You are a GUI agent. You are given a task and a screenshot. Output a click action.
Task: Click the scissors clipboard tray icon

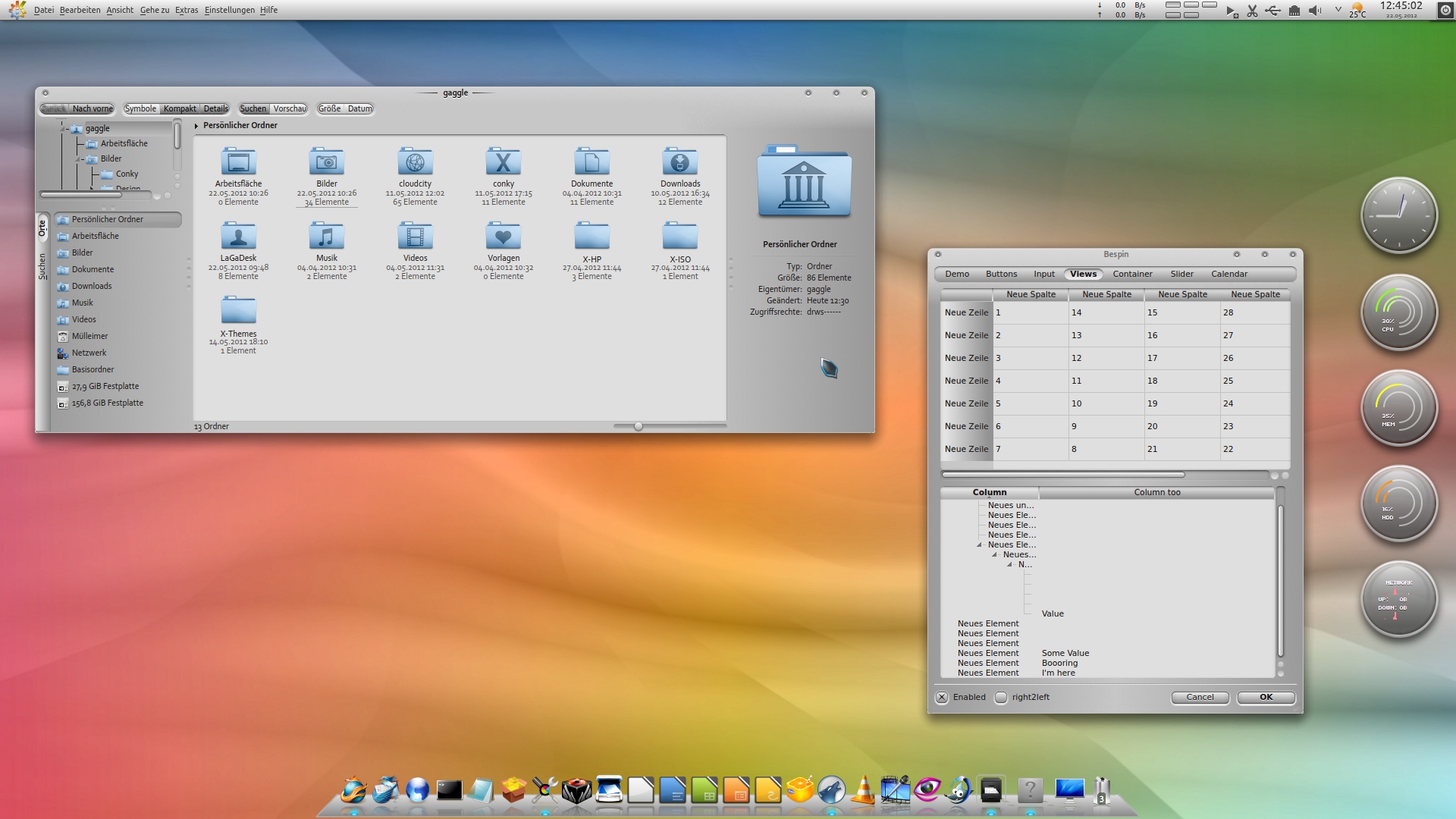pos(1252,11)
